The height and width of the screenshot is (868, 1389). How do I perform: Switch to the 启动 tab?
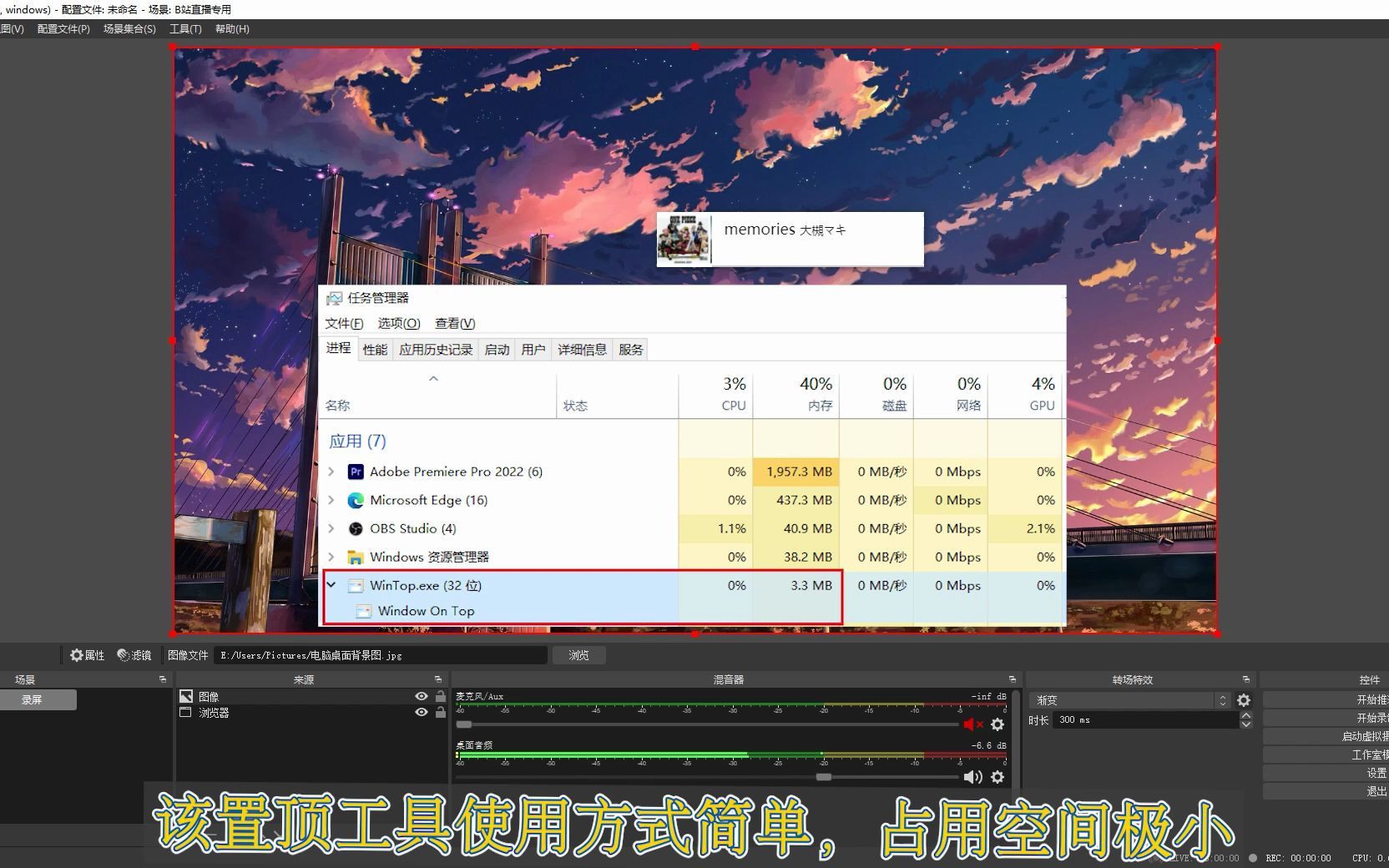[497, 350]
